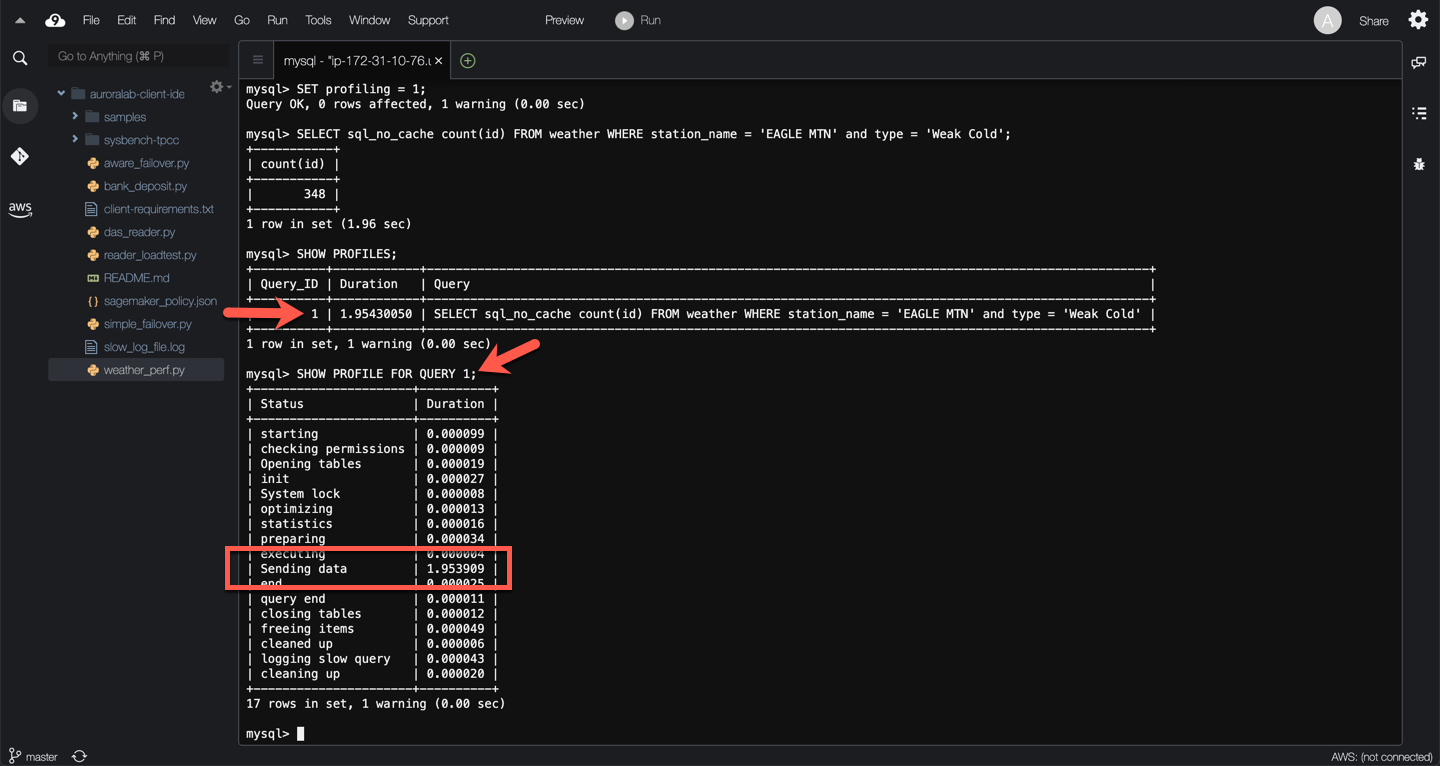The width and height of the screenshot is (1440, 766).
Task: Switch to the mysql terminal tab
Action: pyautogui.click(x=355, y=61)
